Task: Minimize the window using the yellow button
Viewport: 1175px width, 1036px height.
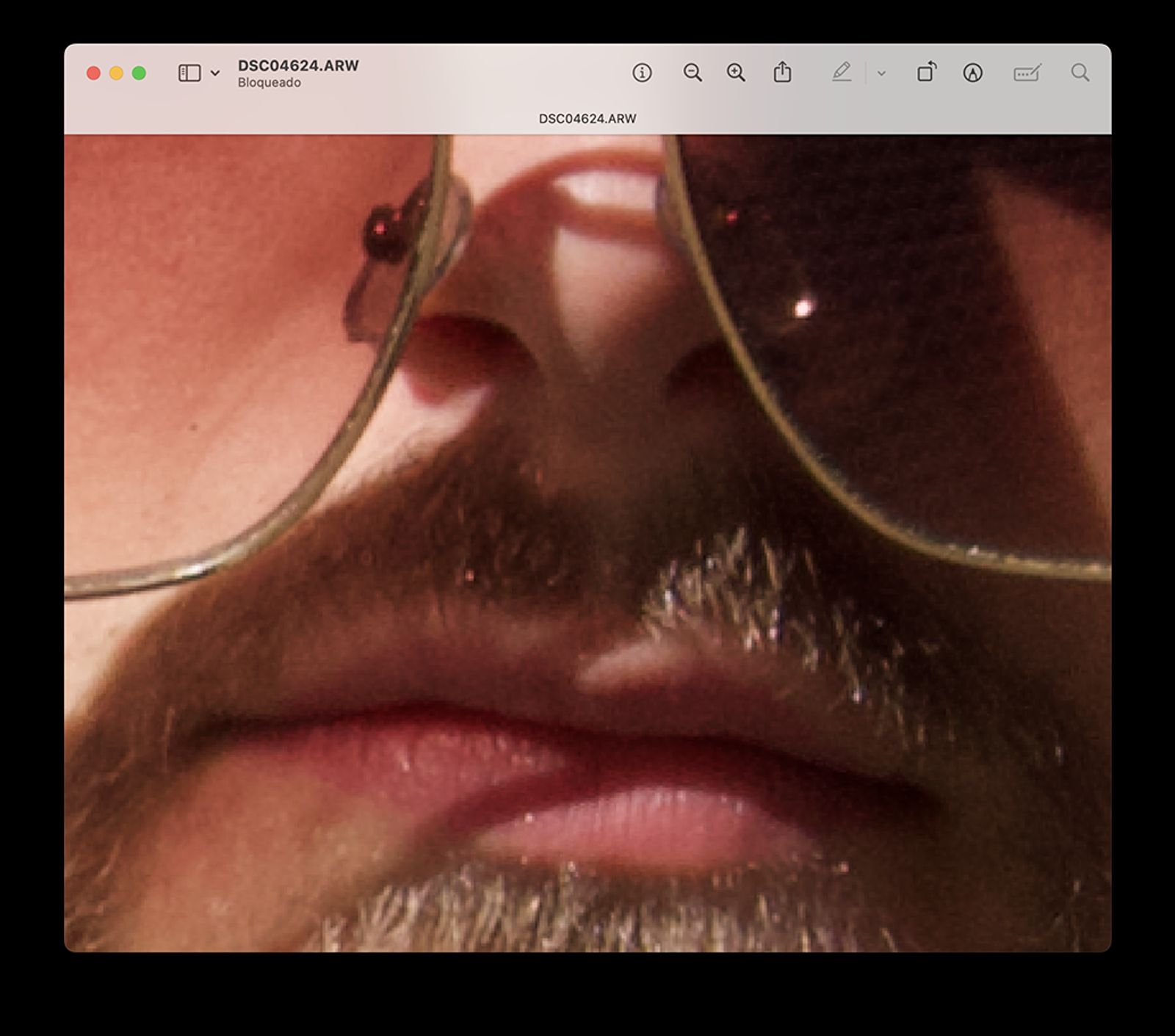Action: (116, 73)
